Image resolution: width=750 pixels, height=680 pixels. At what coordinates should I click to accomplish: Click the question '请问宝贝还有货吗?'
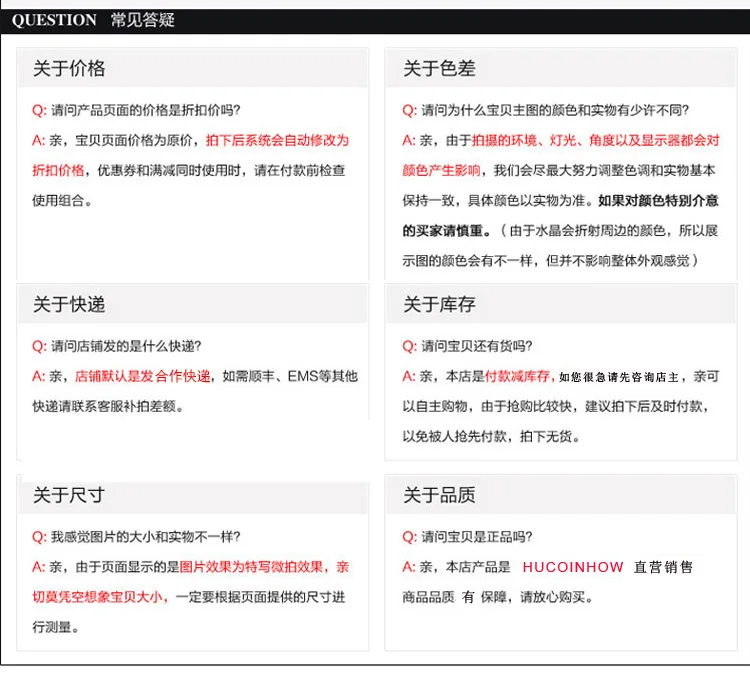point(476,346)
